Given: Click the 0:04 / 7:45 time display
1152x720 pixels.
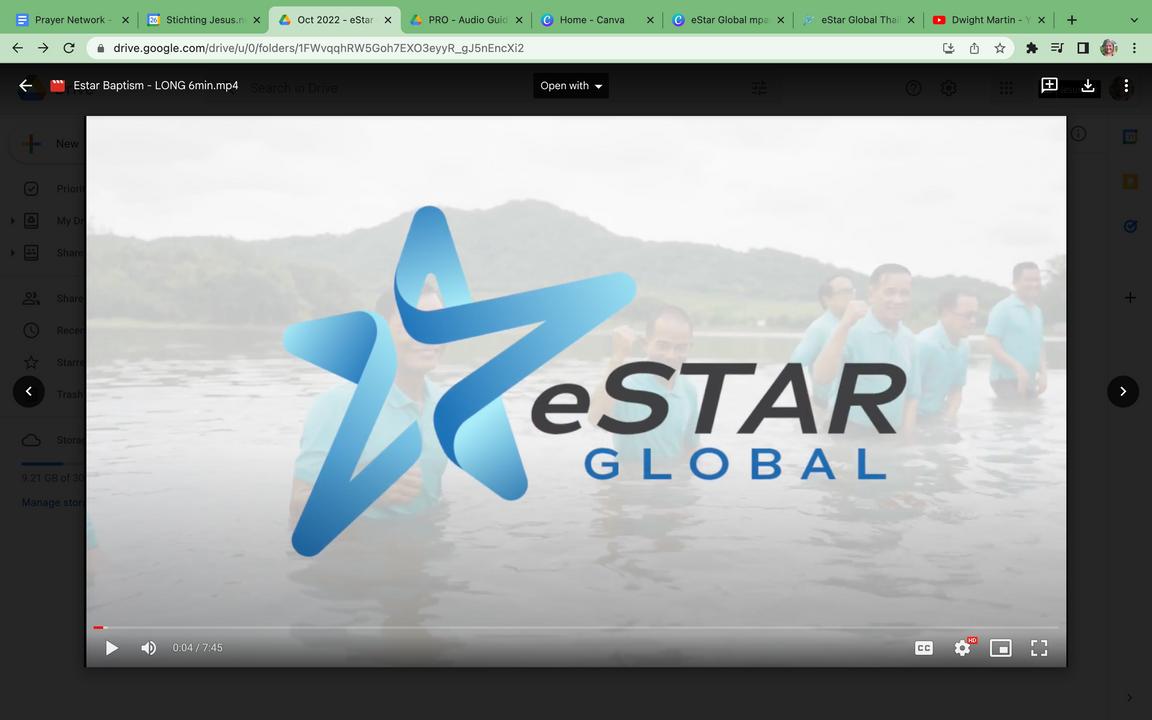Looking at the screenshot, I should [x=198, y=648].
